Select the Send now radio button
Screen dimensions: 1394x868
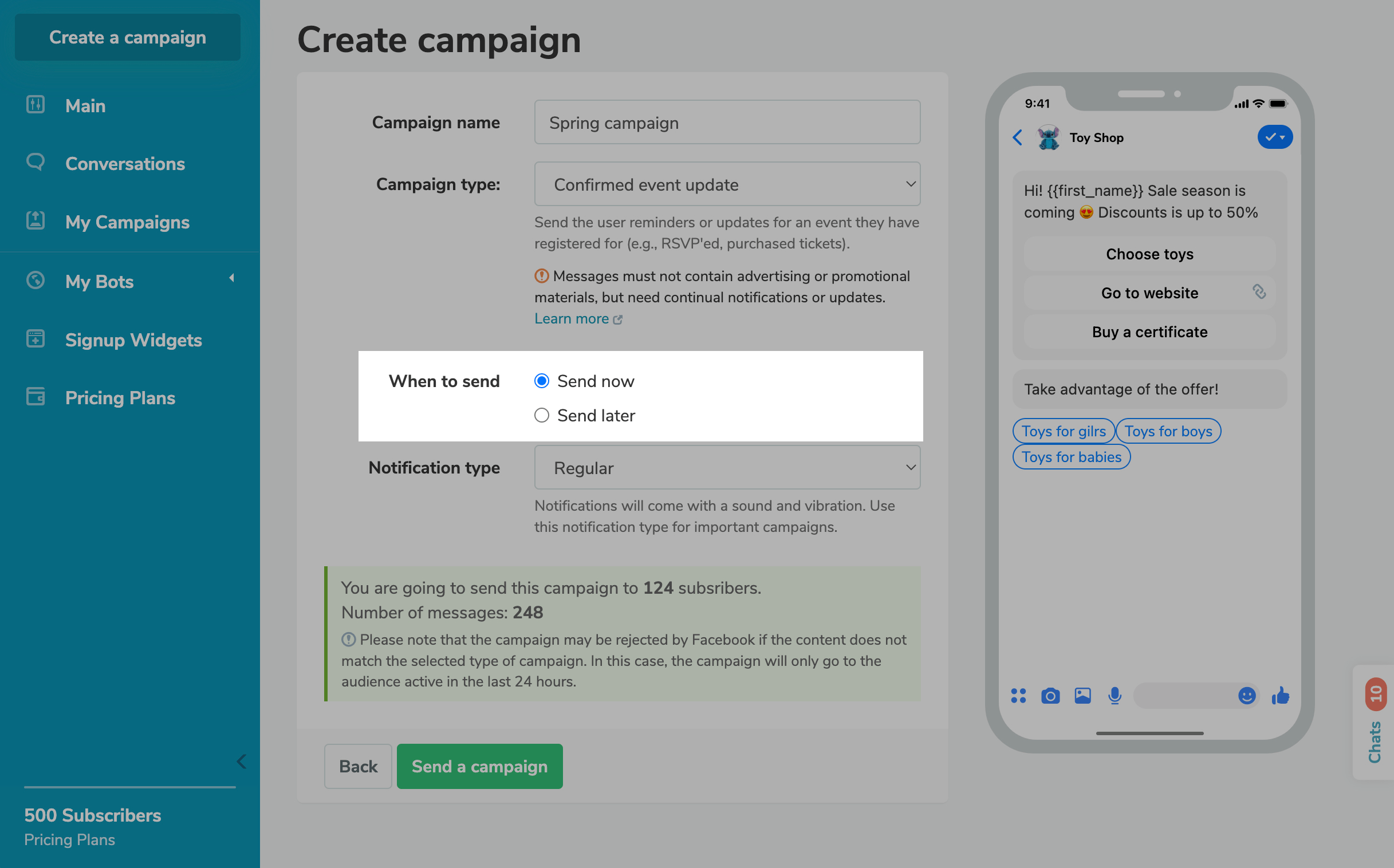pyautogui.click(x=541, y=381)
